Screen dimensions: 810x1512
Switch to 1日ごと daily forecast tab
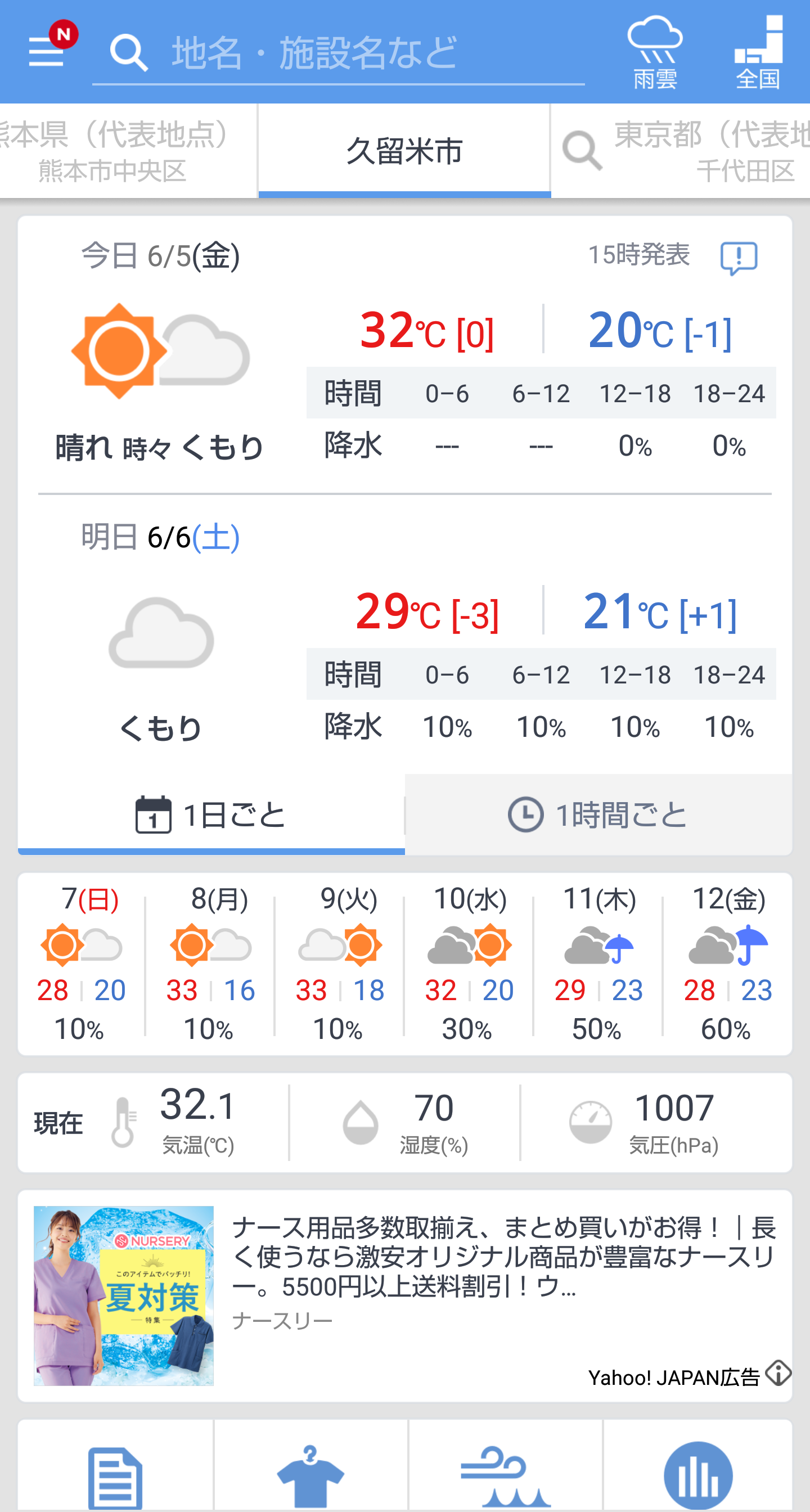(211, 814)
